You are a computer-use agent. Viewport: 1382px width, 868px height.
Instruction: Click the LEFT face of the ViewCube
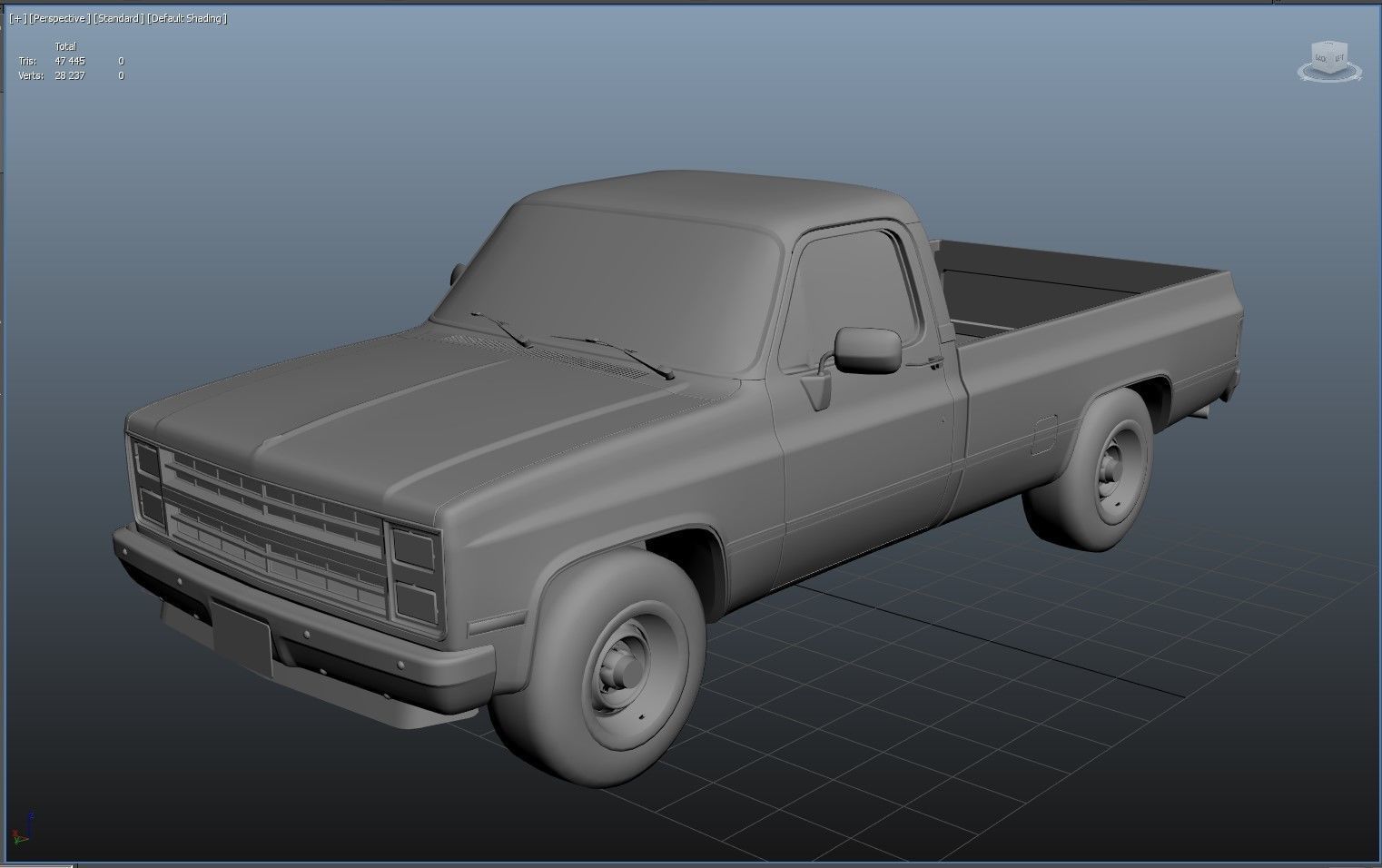coord(1340,59)
